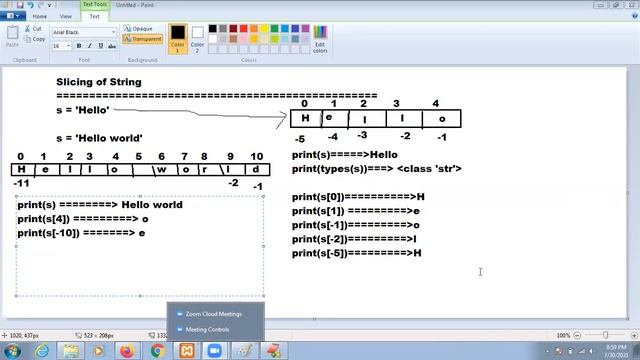Click the text 'Slicing of String' heading
640x360 pixels.
99,82
